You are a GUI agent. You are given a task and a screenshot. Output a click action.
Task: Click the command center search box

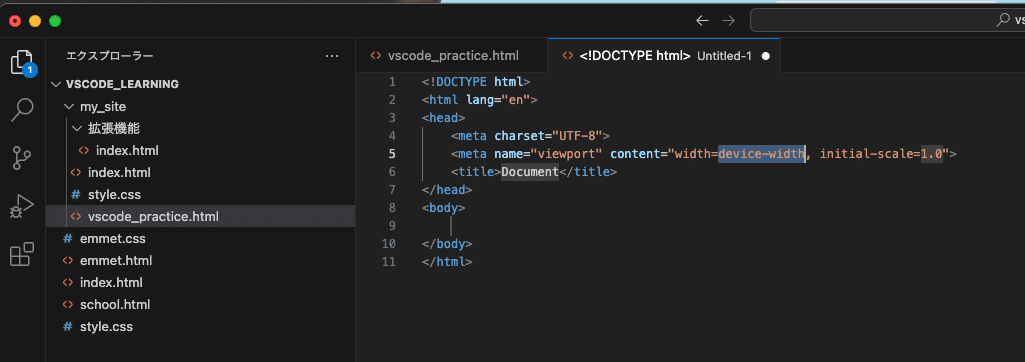[x=887, y=20]
